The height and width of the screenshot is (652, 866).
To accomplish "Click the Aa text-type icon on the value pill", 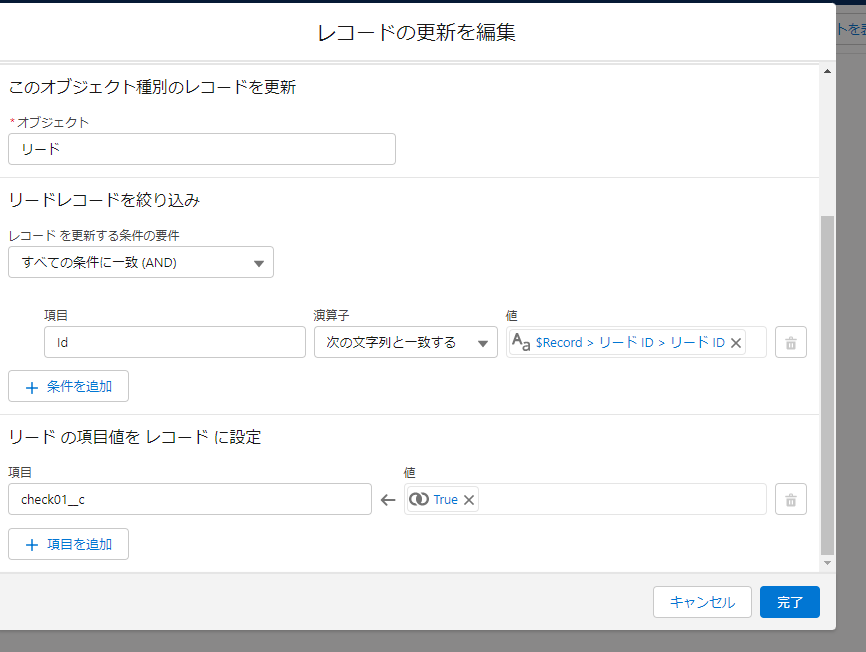I will point(521,342).
